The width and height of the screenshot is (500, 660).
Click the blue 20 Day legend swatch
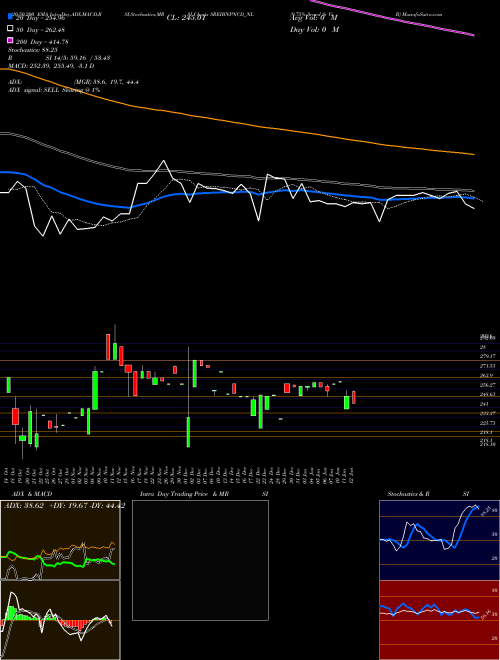(10, 18)
